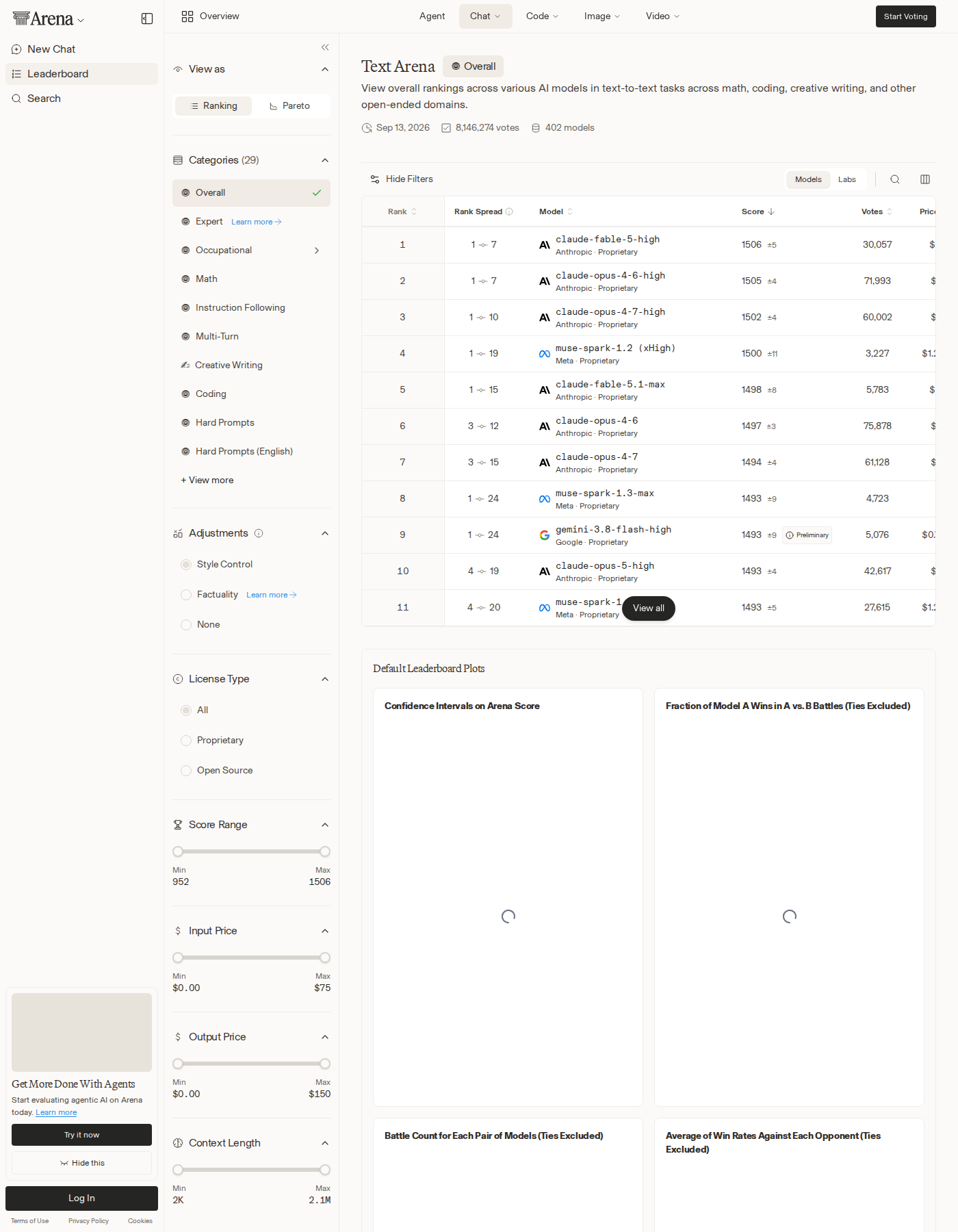958x1232 pixels.
Task: Toggle the sidebar panel icon
Action: 147,18
